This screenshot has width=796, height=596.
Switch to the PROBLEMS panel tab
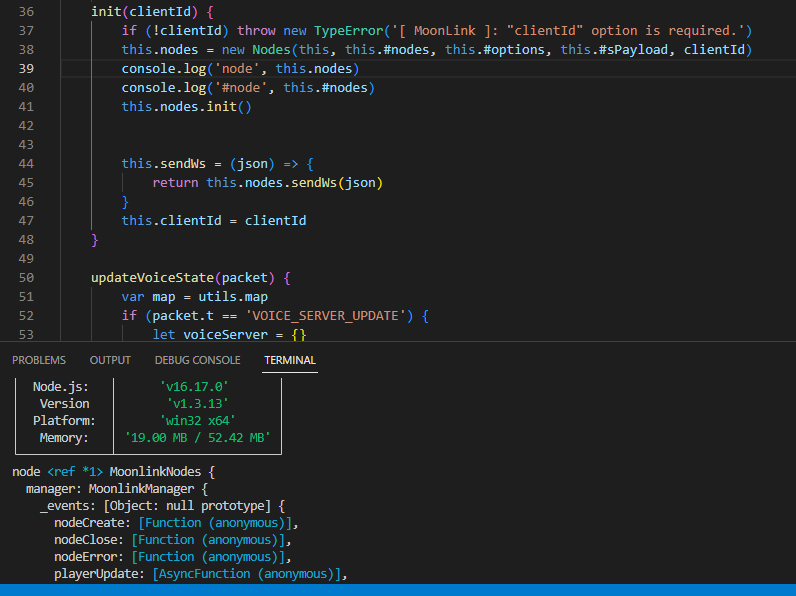pos(39,360)
